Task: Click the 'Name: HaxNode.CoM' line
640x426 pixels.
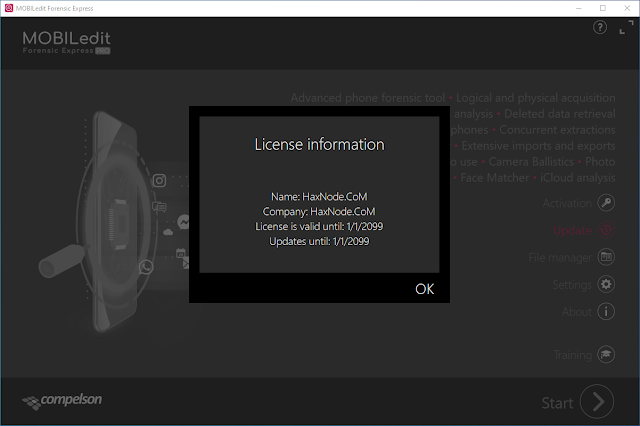Action: (319, 197)
